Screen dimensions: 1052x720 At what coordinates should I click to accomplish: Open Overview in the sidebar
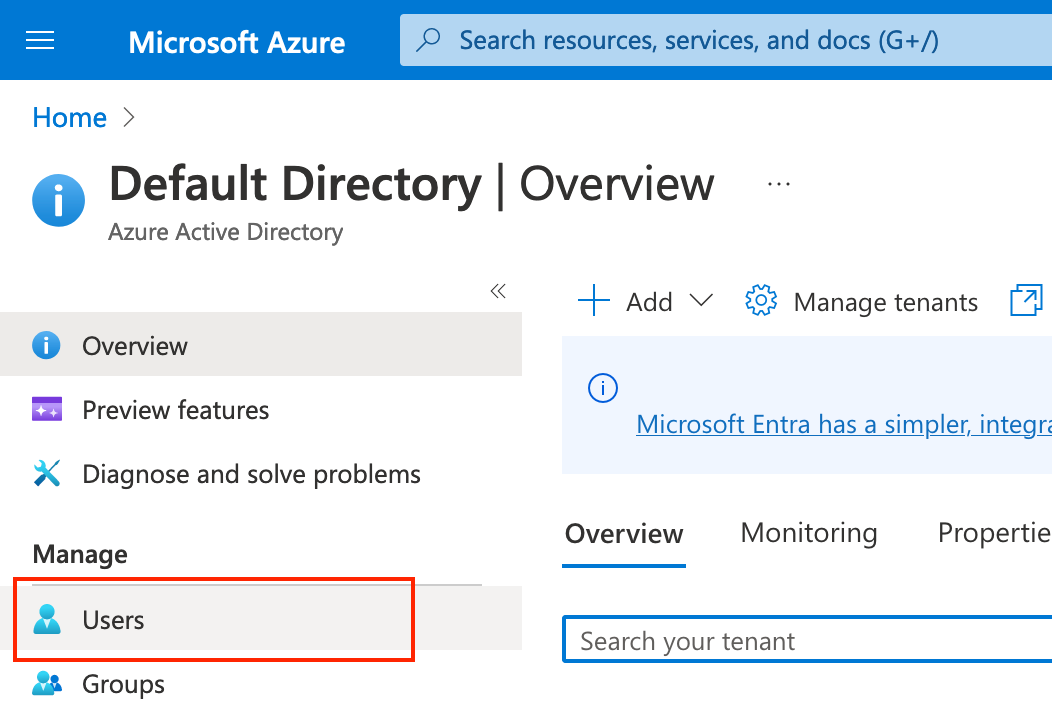tap(261, 345)
